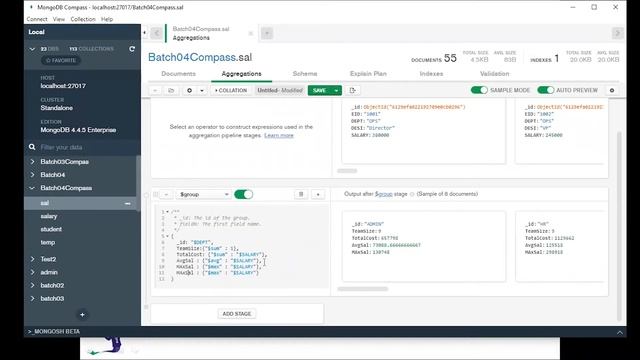Switch to the Schema tab
The height and width of the screenshot is (360, 640).
click(x=305, y=73)
